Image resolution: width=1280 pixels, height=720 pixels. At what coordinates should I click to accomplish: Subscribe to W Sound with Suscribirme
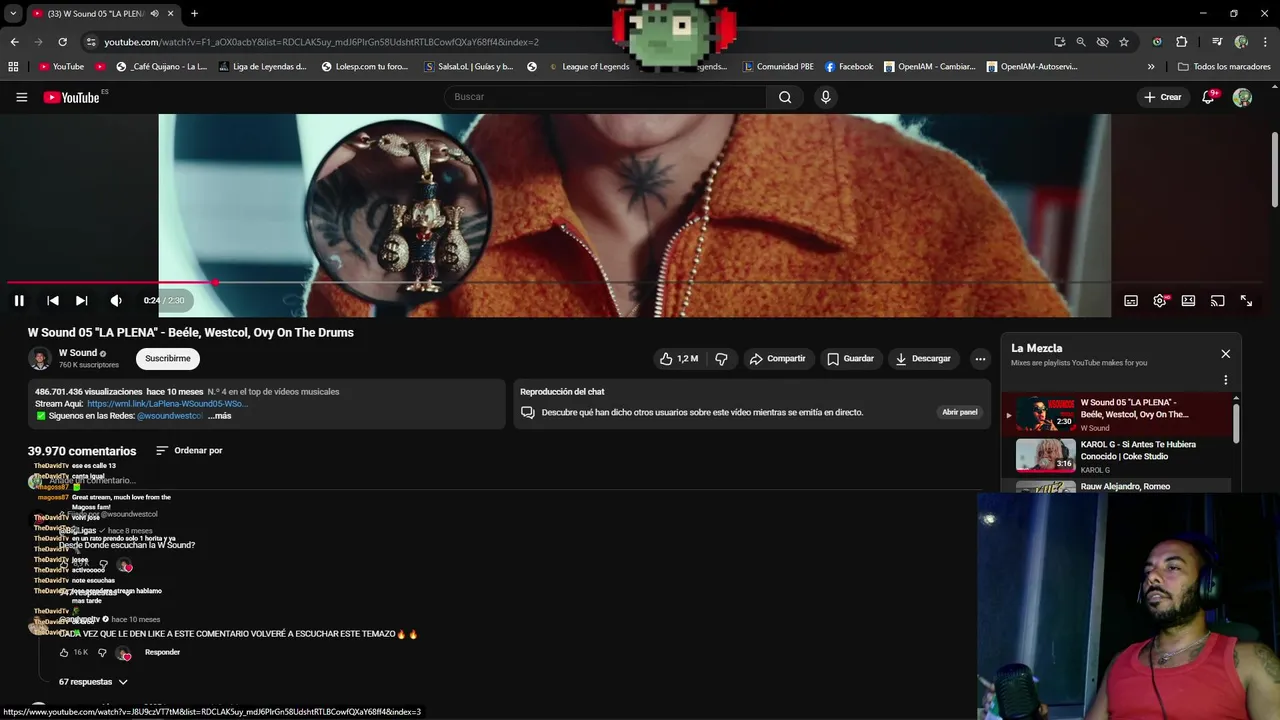(167, 358)
